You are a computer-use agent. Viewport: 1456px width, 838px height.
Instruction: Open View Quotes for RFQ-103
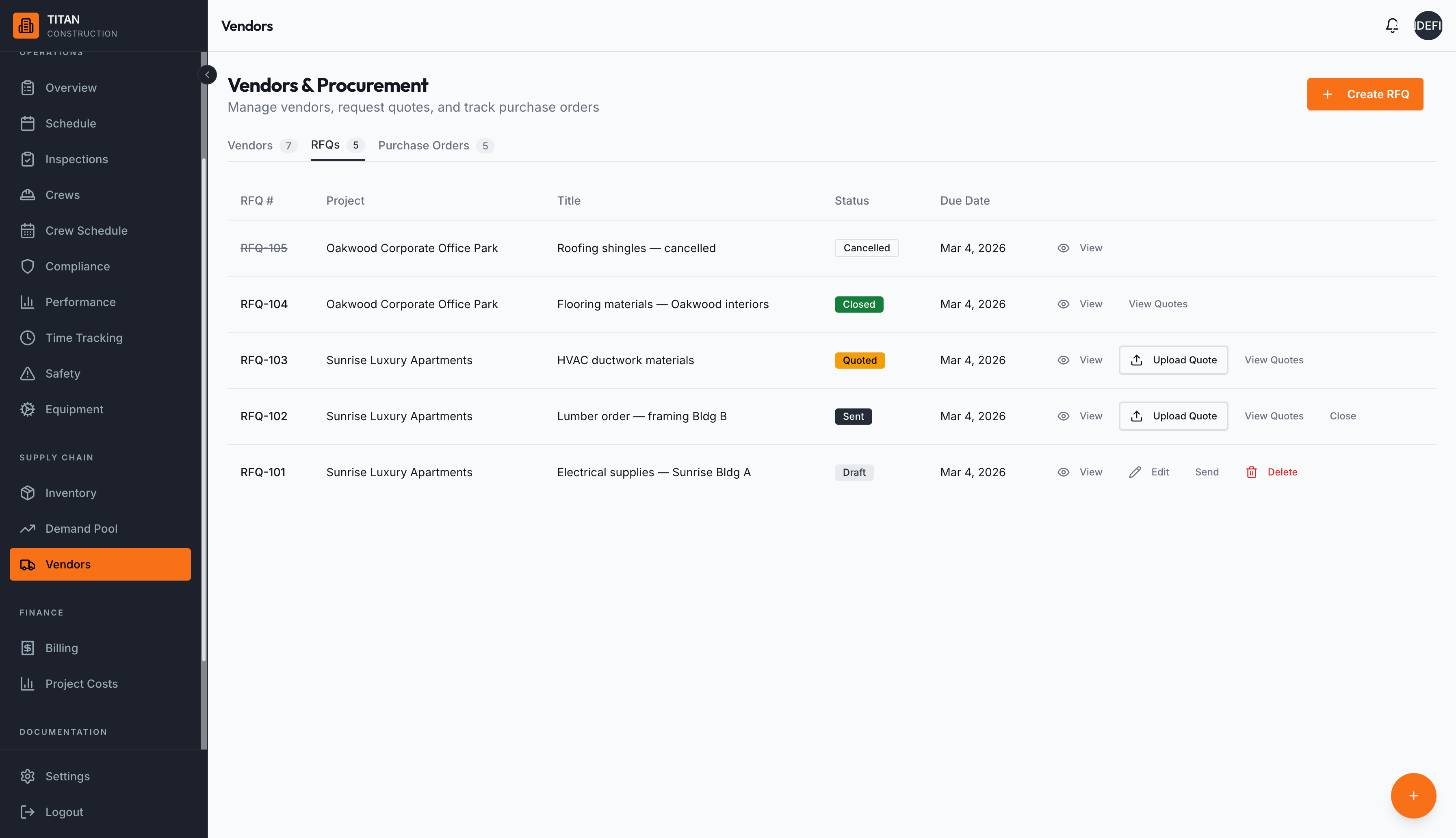tap(1274, 360)
